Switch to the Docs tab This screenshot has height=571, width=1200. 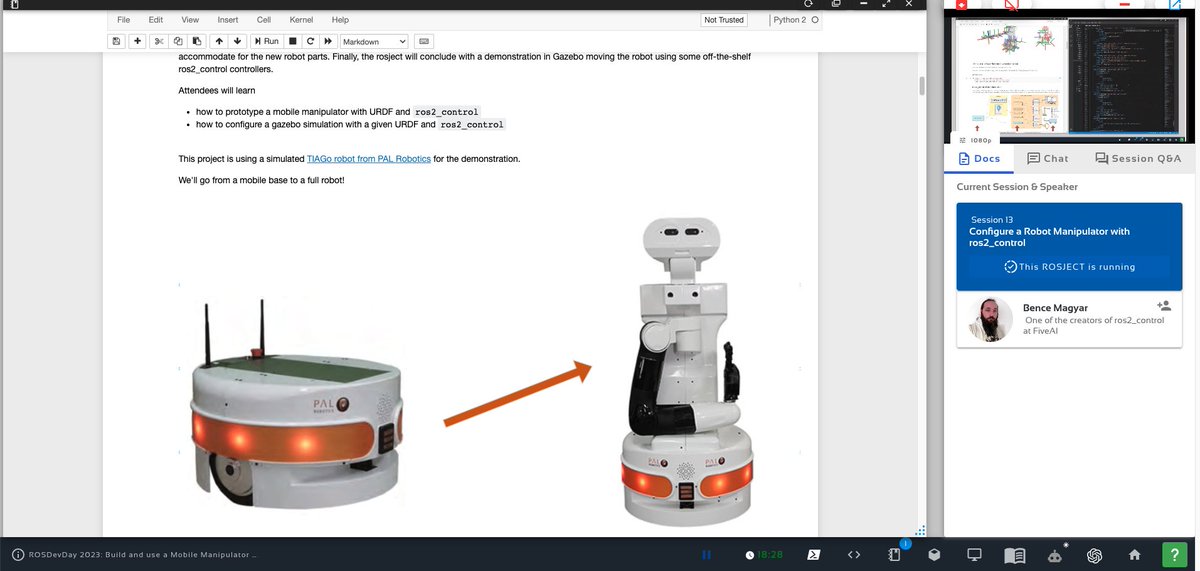[x=978, y=158]
